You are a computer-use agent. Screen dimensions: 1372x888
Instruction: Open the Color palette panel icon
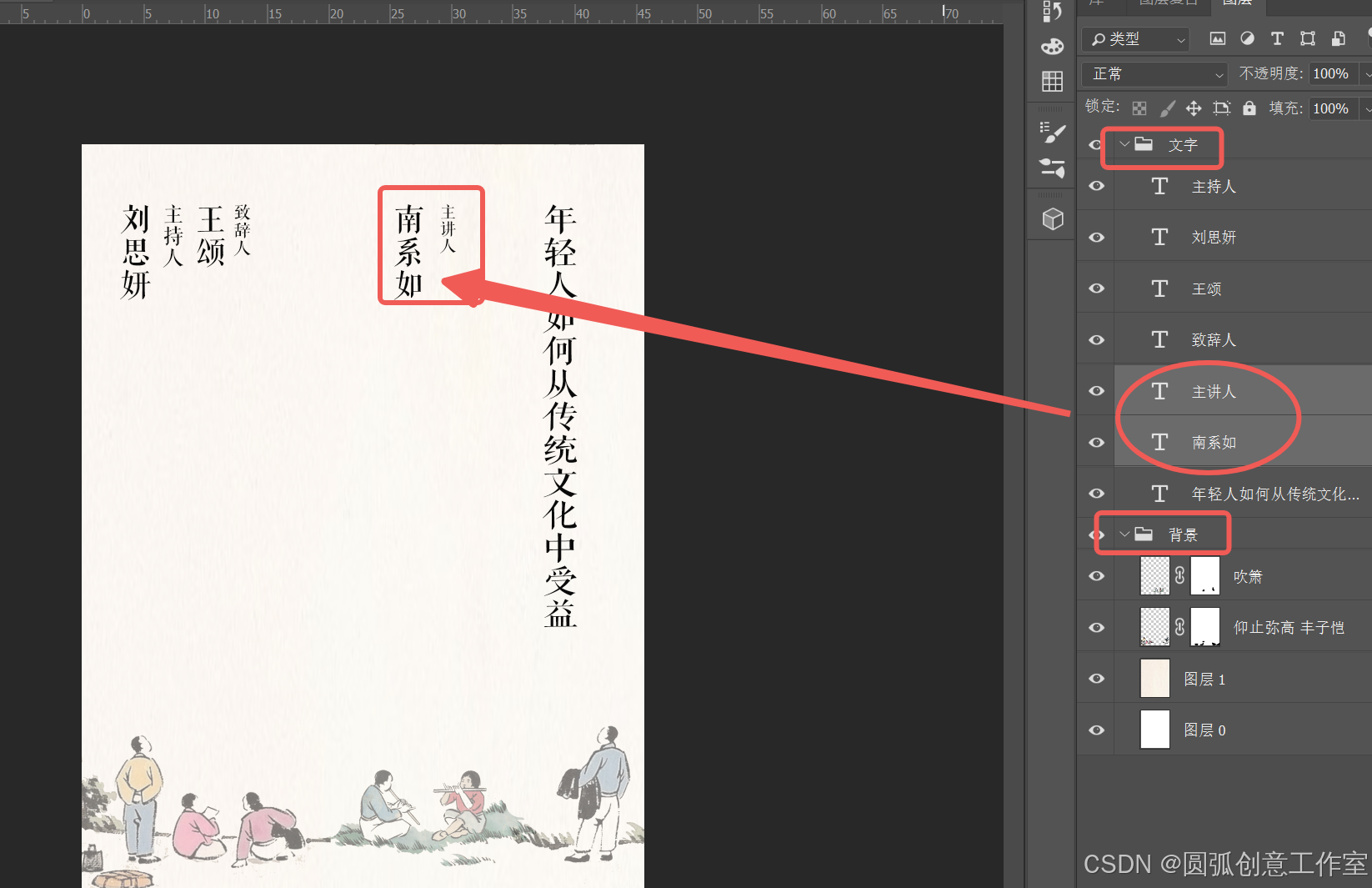[1053, 46]
